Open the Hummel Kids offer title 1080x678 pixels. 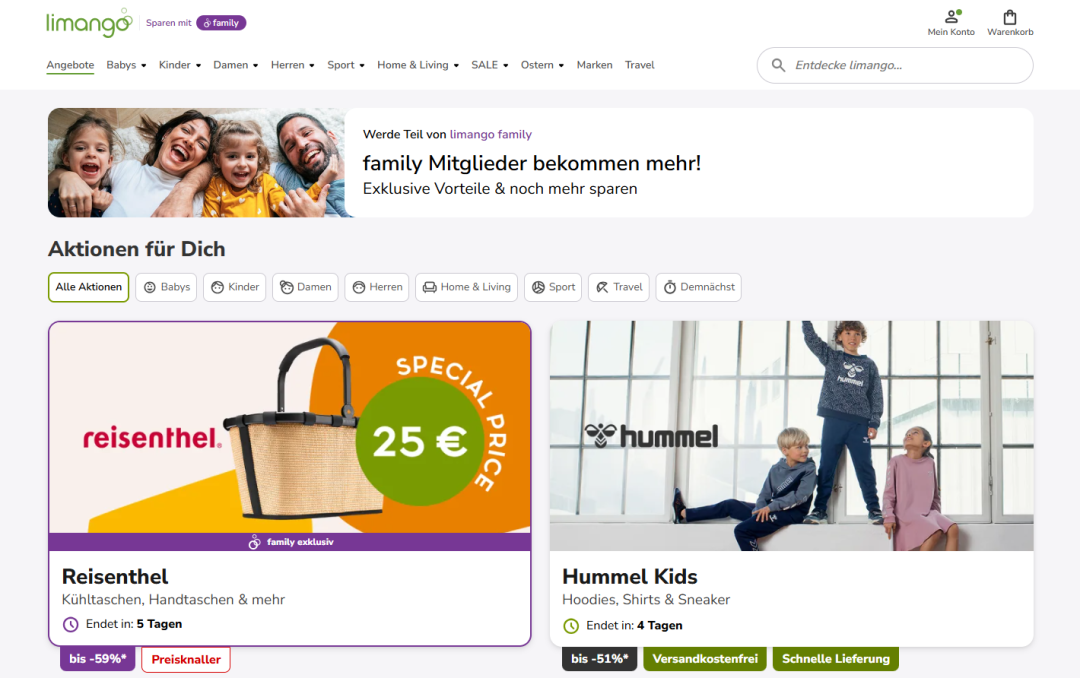630,577
